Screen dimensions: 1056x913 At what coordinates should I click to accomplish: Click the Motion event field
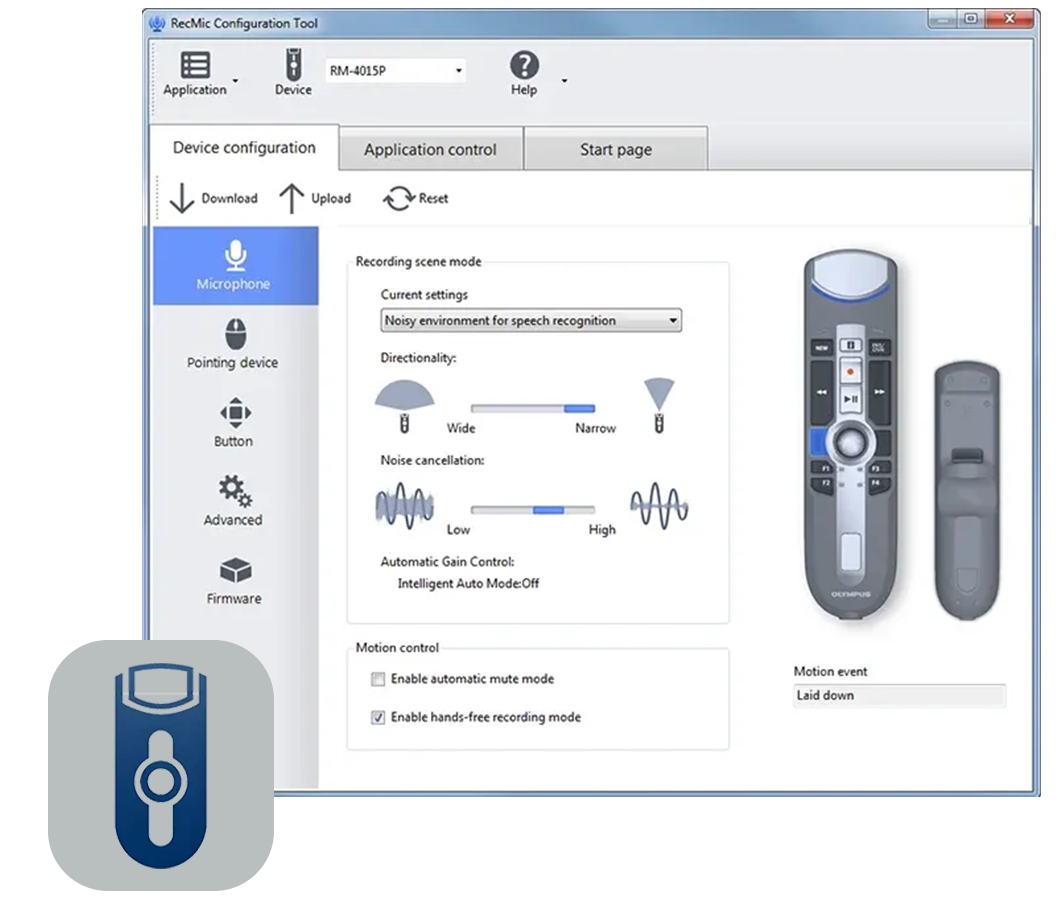900,696
